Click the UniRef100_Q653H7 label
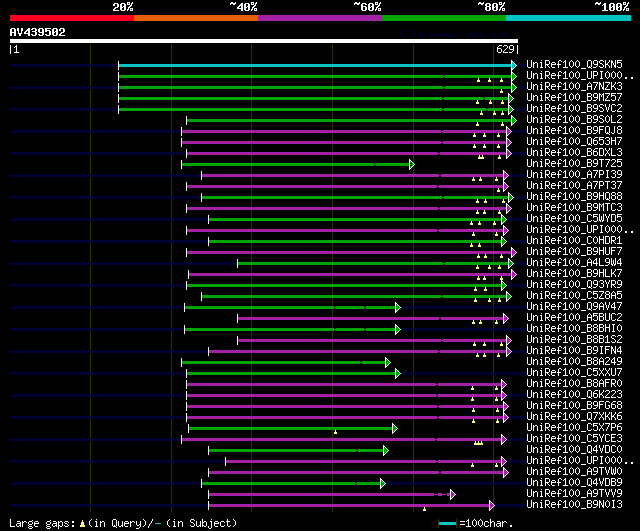 point(574,141)
